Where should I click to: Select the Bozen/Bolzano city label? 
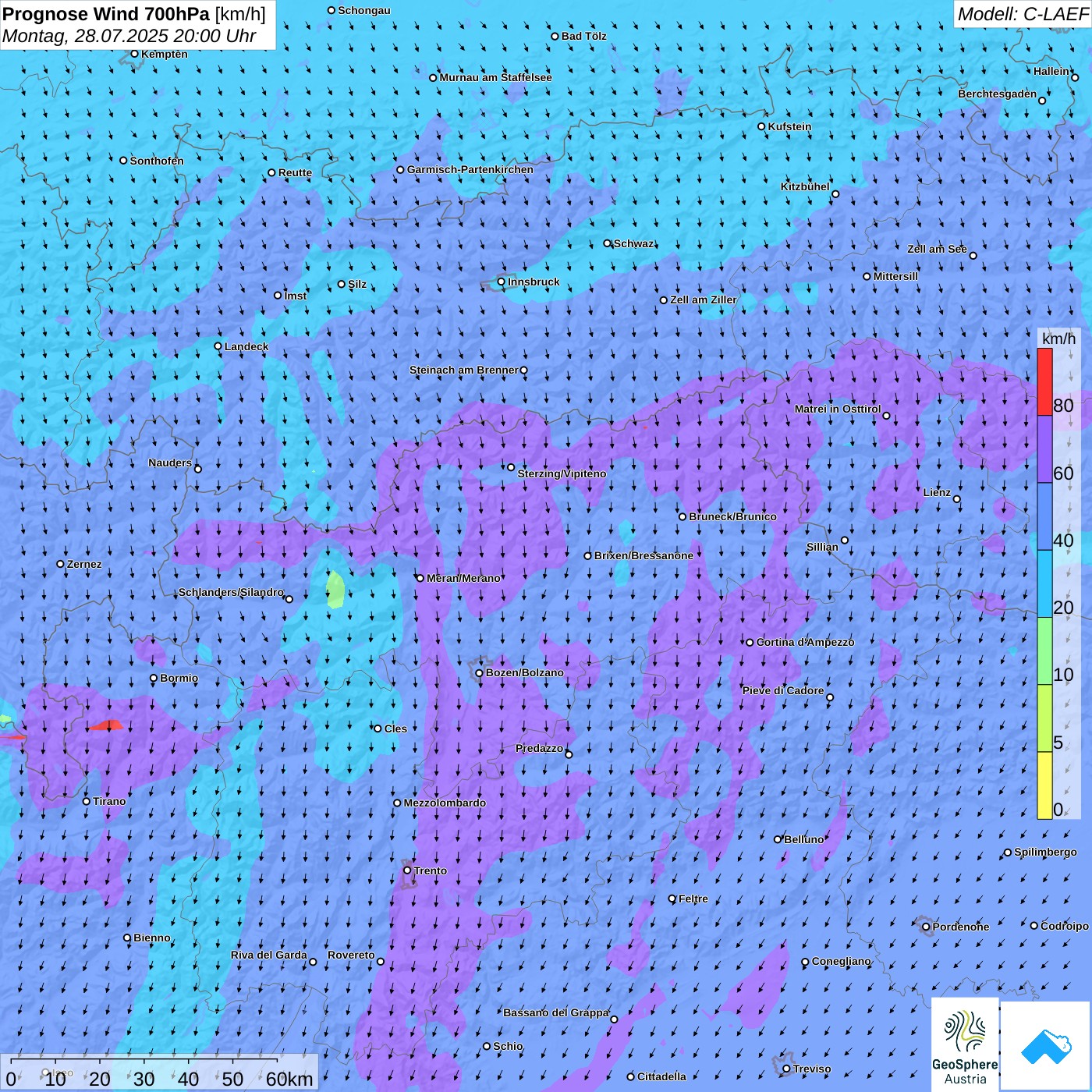tap(524, 672)
